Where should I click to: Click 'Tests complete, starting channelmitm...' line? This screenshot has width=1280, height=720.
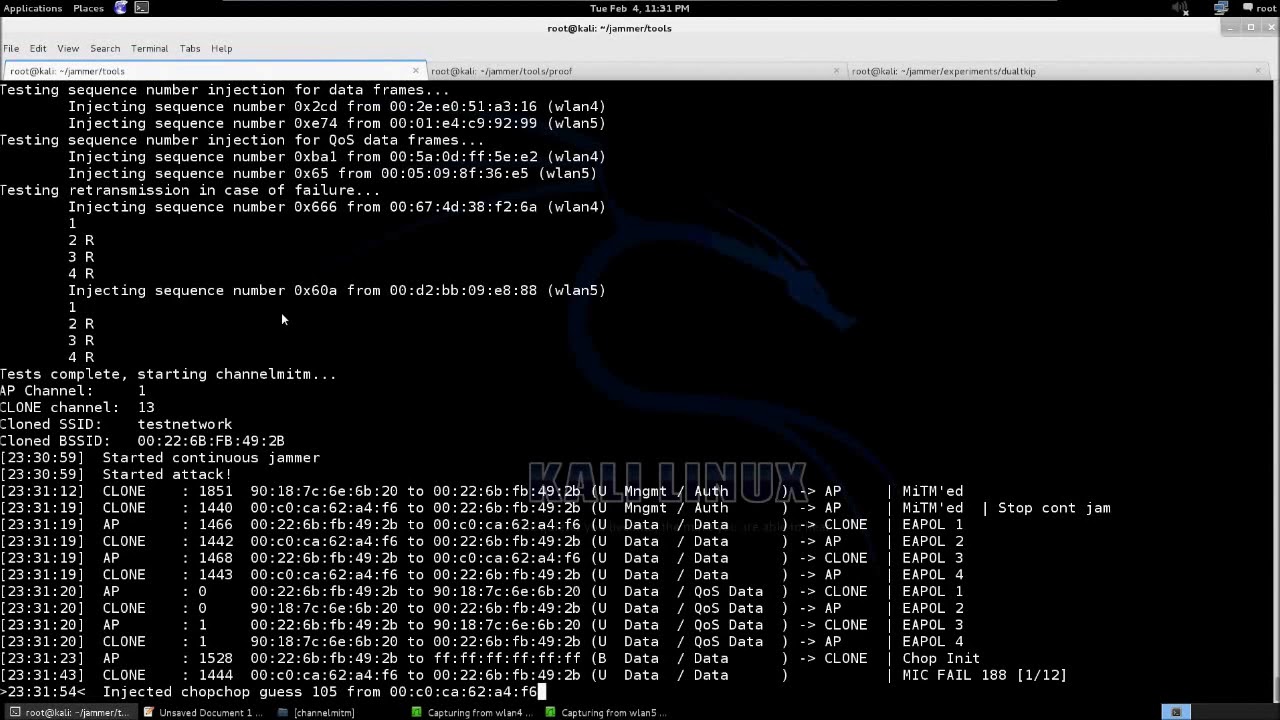pyautogui.click(x=168, y=374)
